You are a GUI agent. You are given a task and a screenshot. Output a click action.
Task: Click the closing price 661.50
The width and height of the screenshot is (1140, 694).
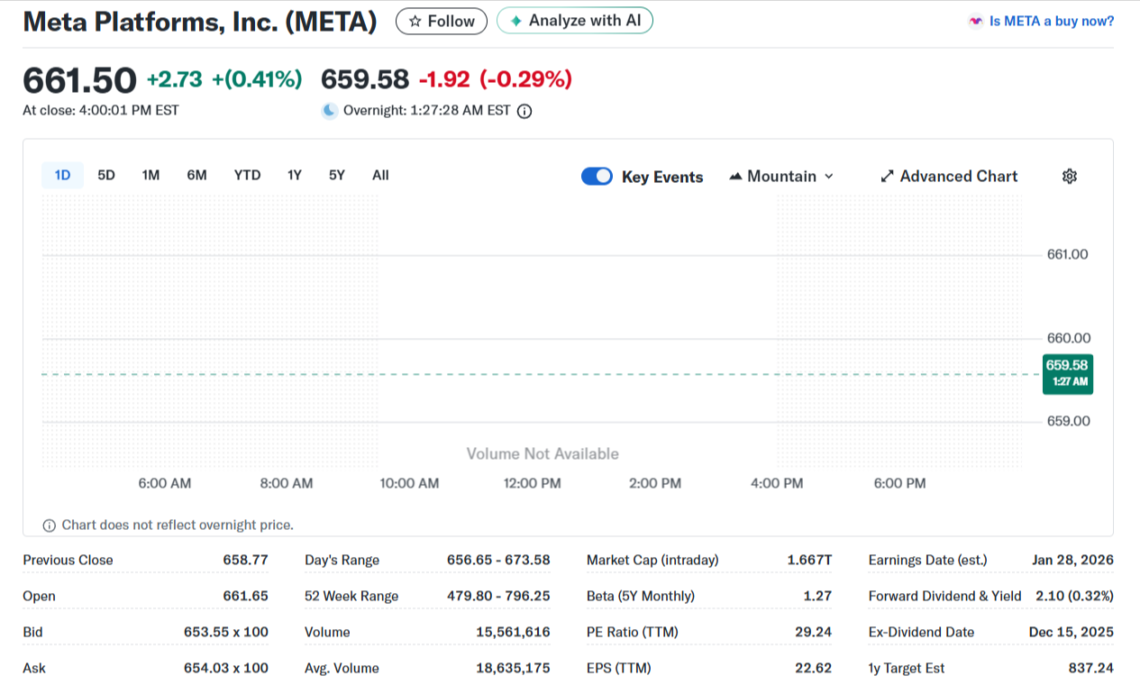point(79,80)
